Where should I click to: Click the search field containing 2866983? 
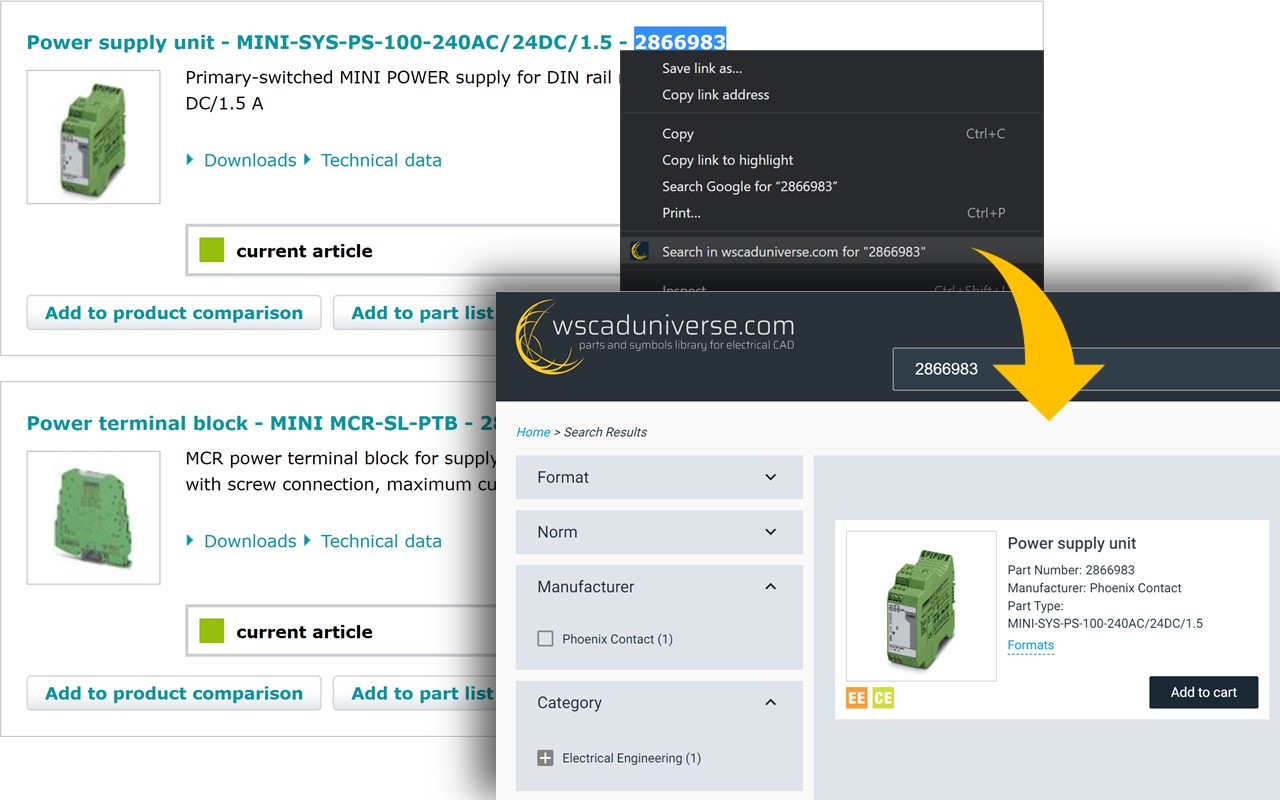[x=1086, y=369]
